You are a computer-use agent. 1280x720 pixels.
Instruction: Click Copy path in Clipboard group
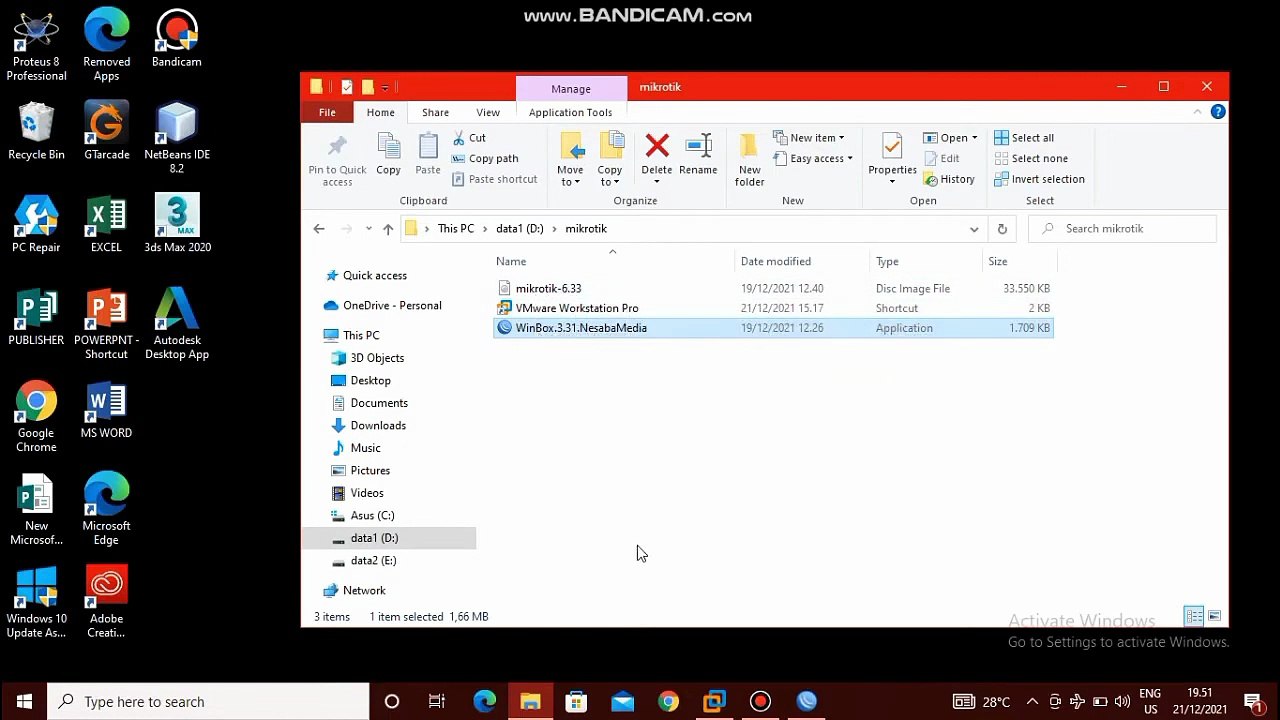pos(484,158)
